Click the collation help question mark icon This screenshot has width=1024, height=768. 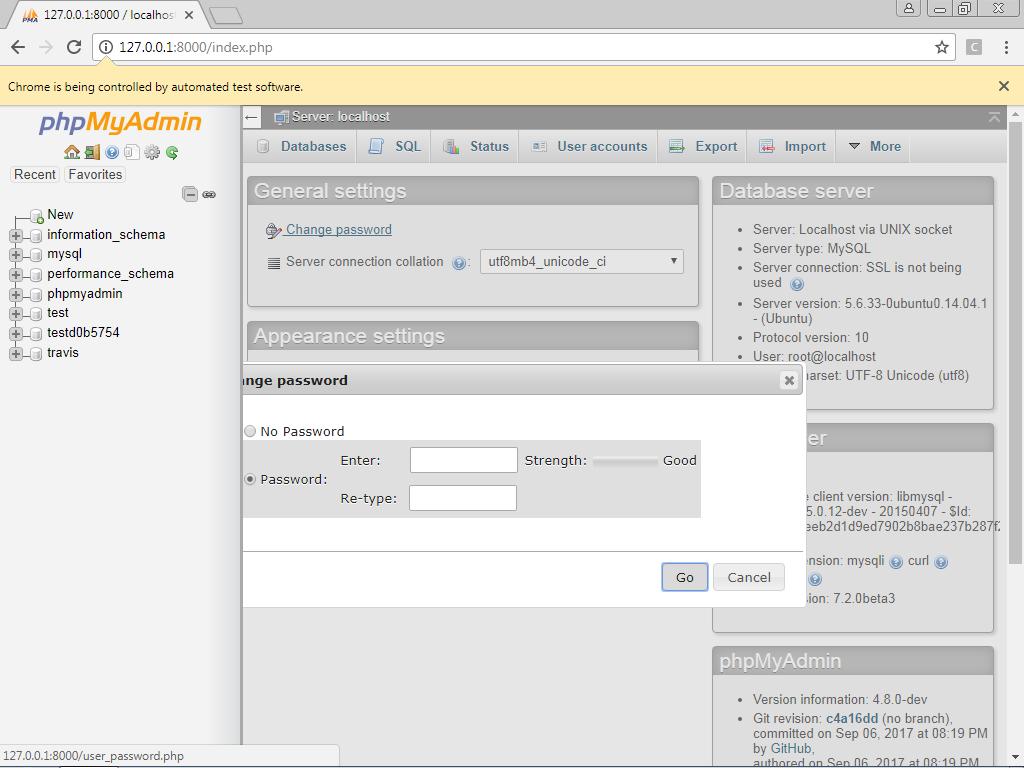(x=458, y=263)
